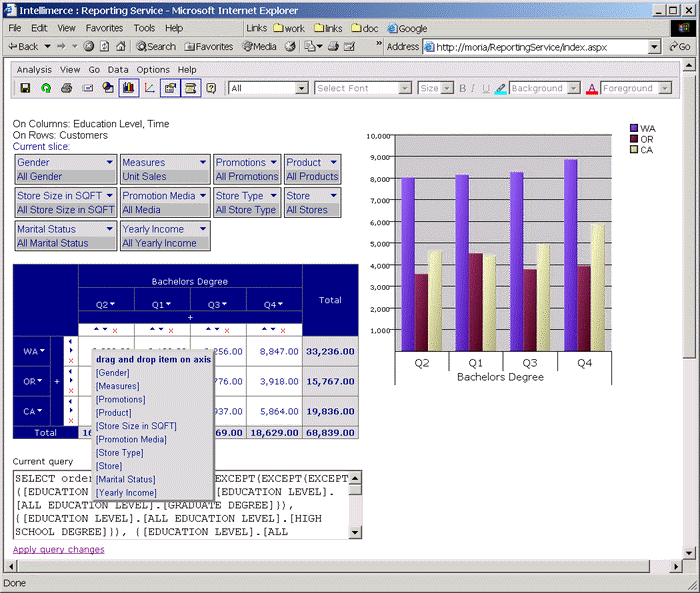Open the browser Favorites menu
The height and width of the screenshot is (593, 700).
tap(104, 28)
